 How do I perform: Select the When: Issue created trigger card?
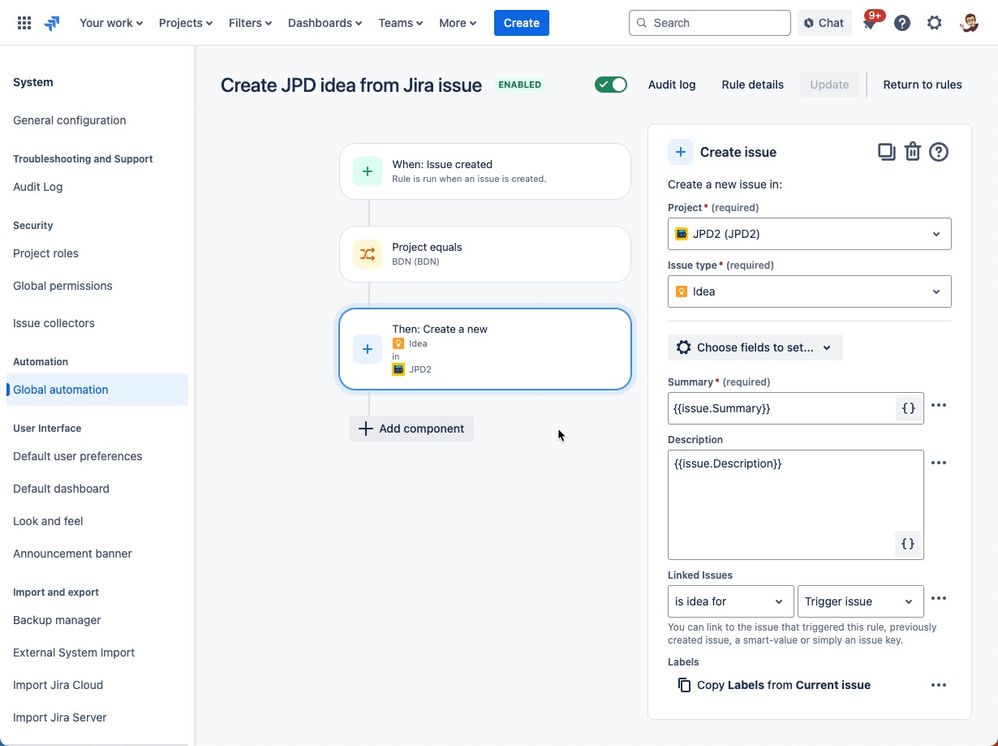click(485, 171)
